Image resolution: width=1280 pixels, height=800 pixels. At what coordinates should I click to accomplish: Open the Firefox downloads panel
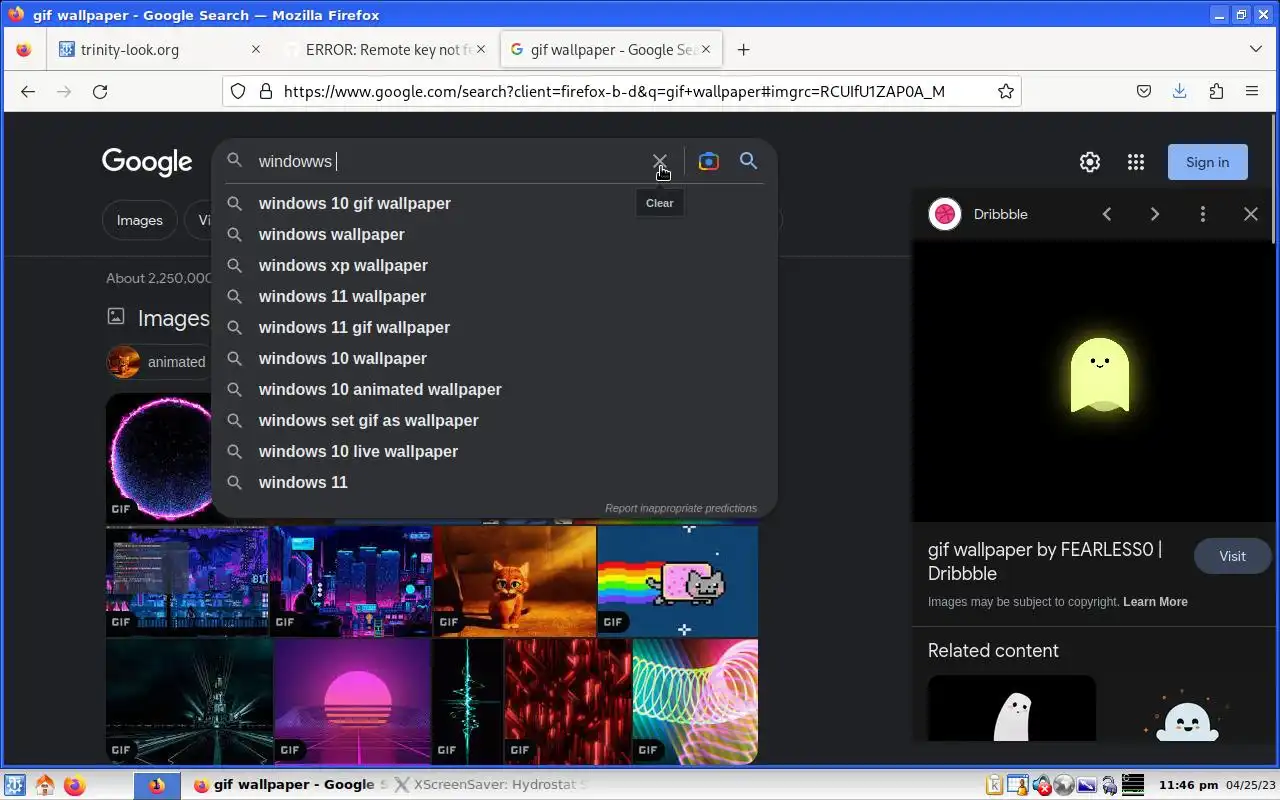pyautogui.click(x=1180, y=91)
